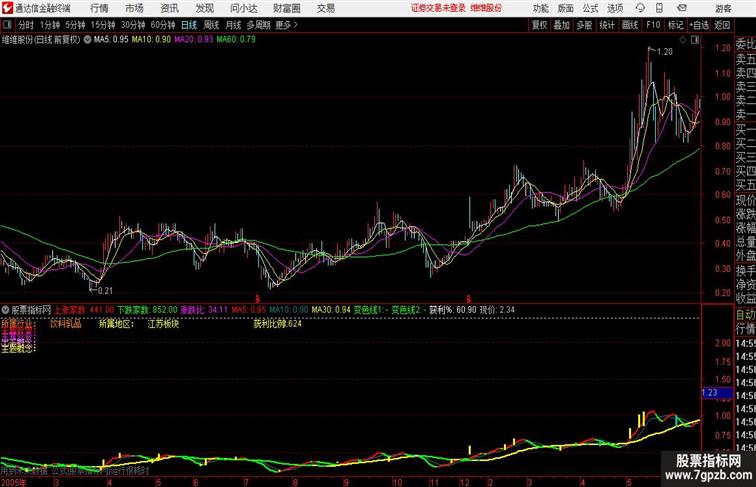Screen dimensions: 756x487
Task: Click the 叠加 overlay toolbar button
Action: [562, 25]
